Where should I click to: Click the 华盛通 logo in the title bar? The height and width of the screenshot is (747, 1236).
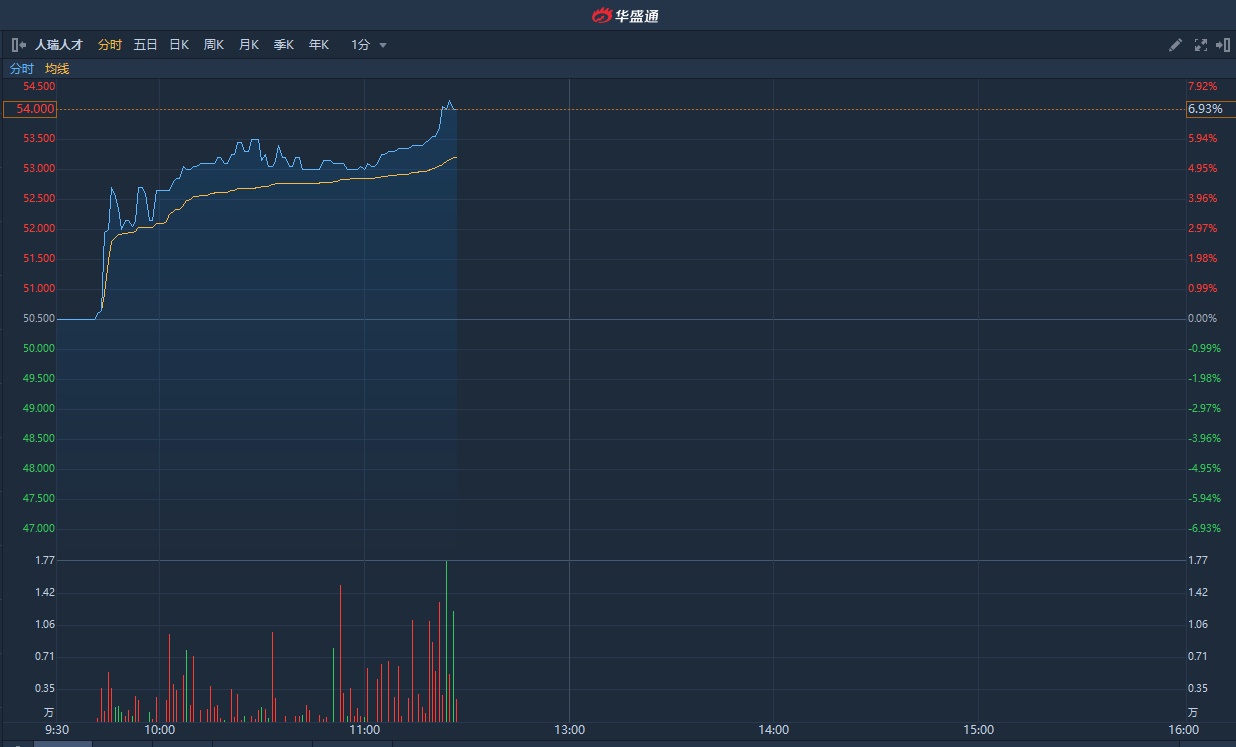(625, 15)
